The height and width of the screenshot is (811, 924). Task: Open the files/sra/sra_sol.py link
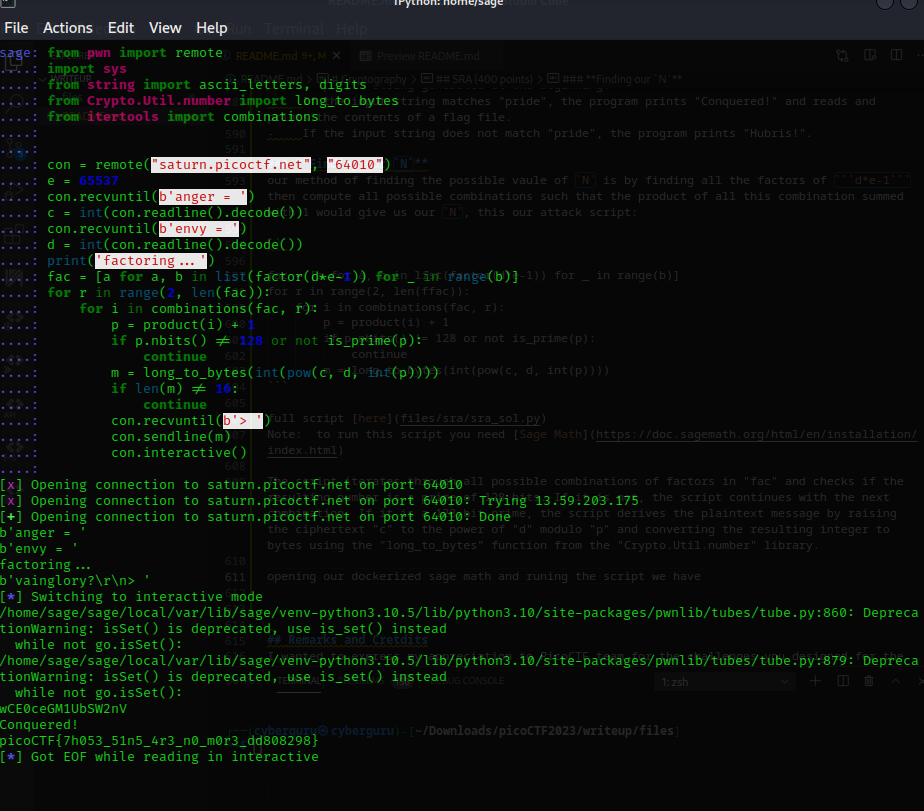[470, 418]
